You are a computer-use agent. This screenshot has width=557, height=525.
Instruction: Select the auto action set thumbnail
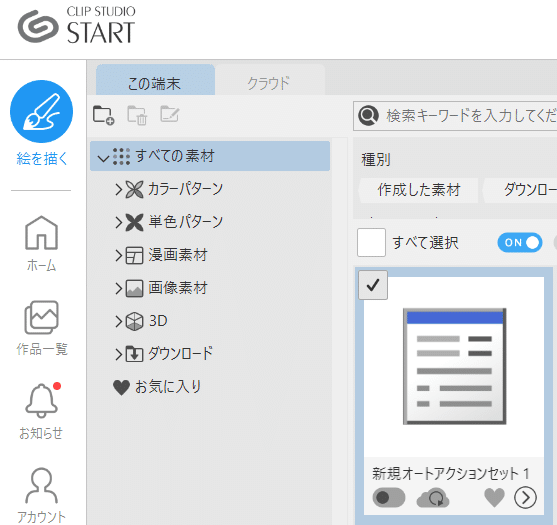(x=454, y=366)
